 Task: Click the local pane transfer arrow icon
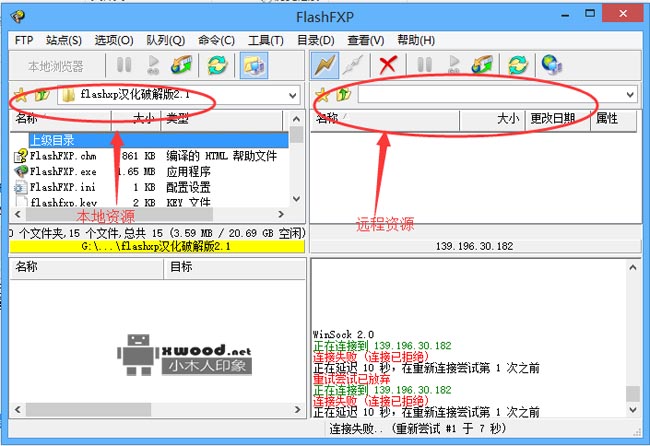click(x=182, y=65)
